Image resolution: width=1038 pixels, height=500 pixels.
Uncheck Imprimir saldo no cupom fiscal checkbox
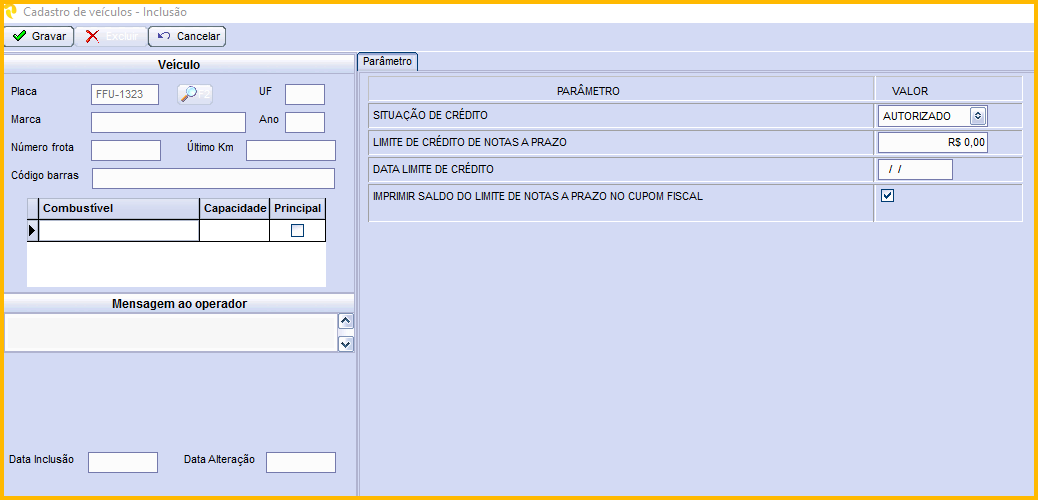pyautogui.click(x=888, y=195)
